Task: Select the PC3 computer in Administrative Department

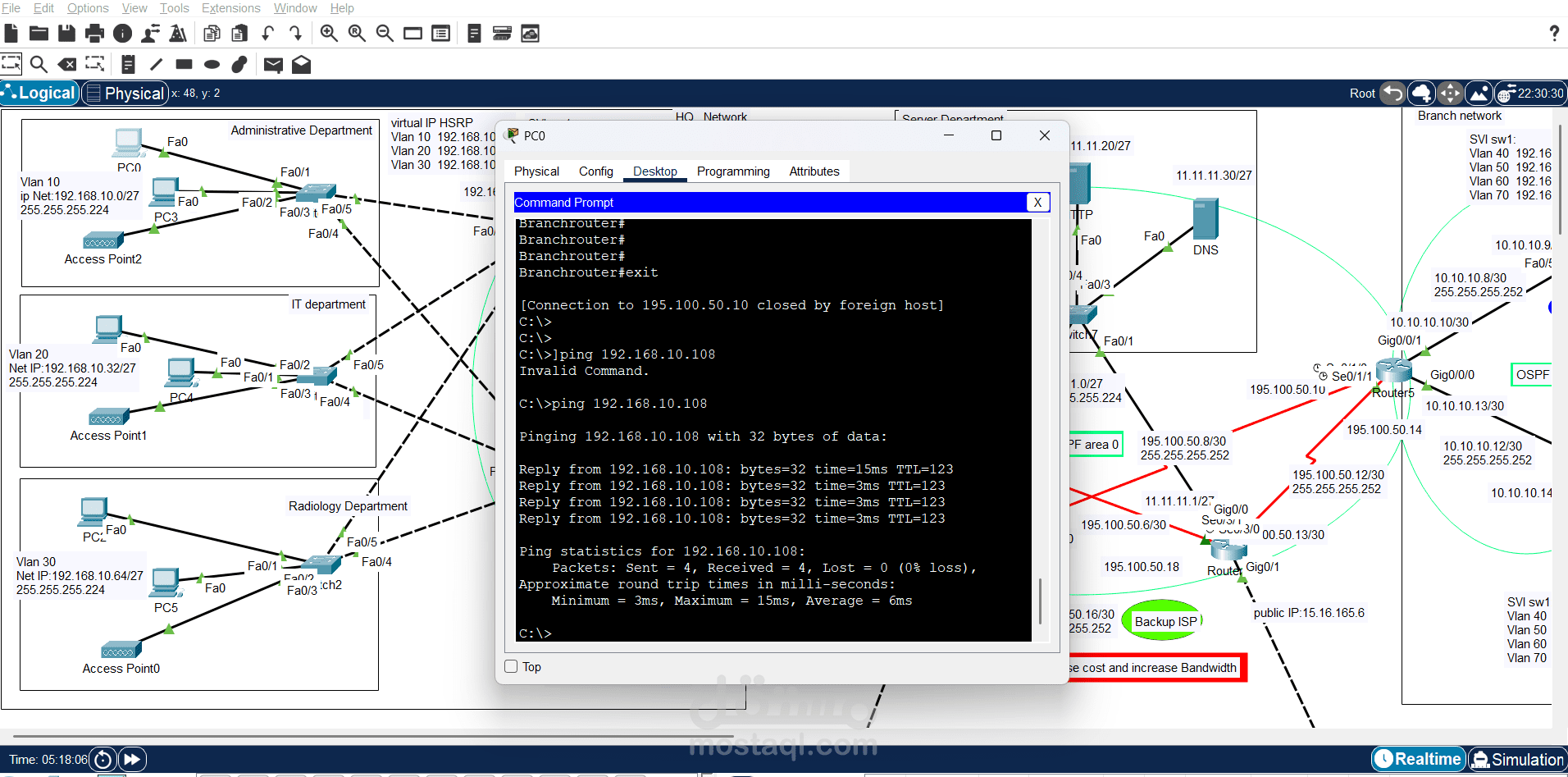Action: (165, 194)
